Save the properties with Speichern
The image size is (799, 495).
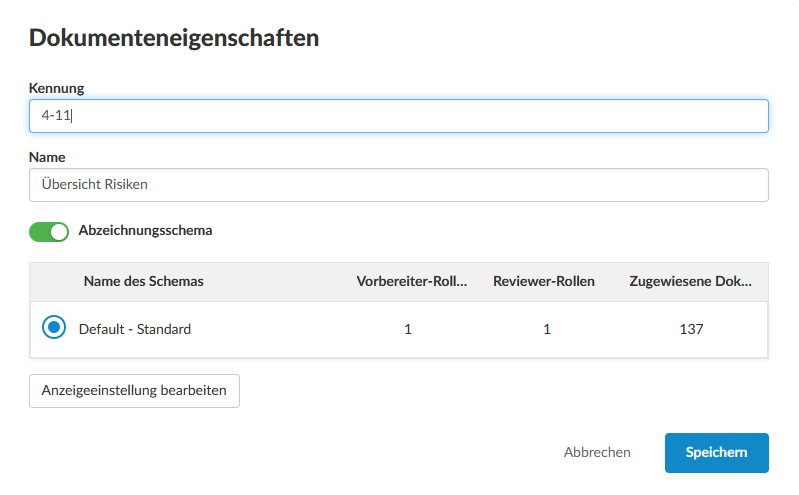click(x=716, y=453)
